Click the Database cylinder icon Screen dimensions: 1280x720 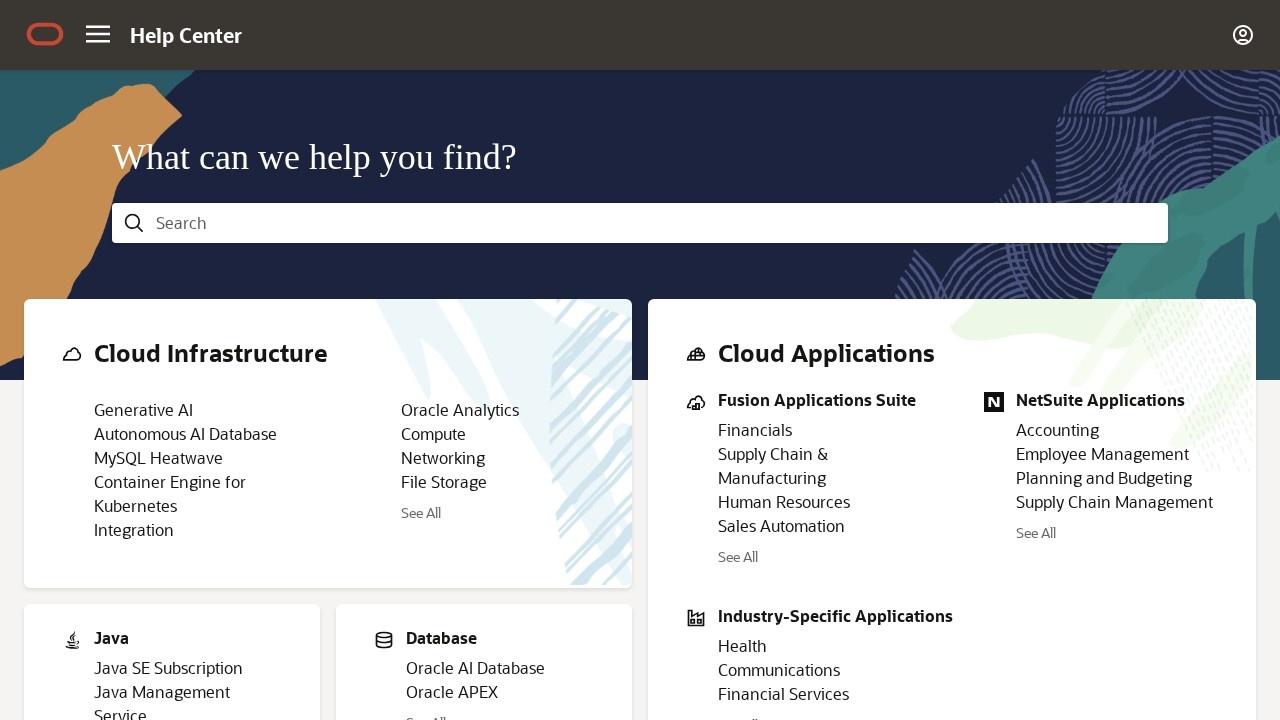(384, 640)
